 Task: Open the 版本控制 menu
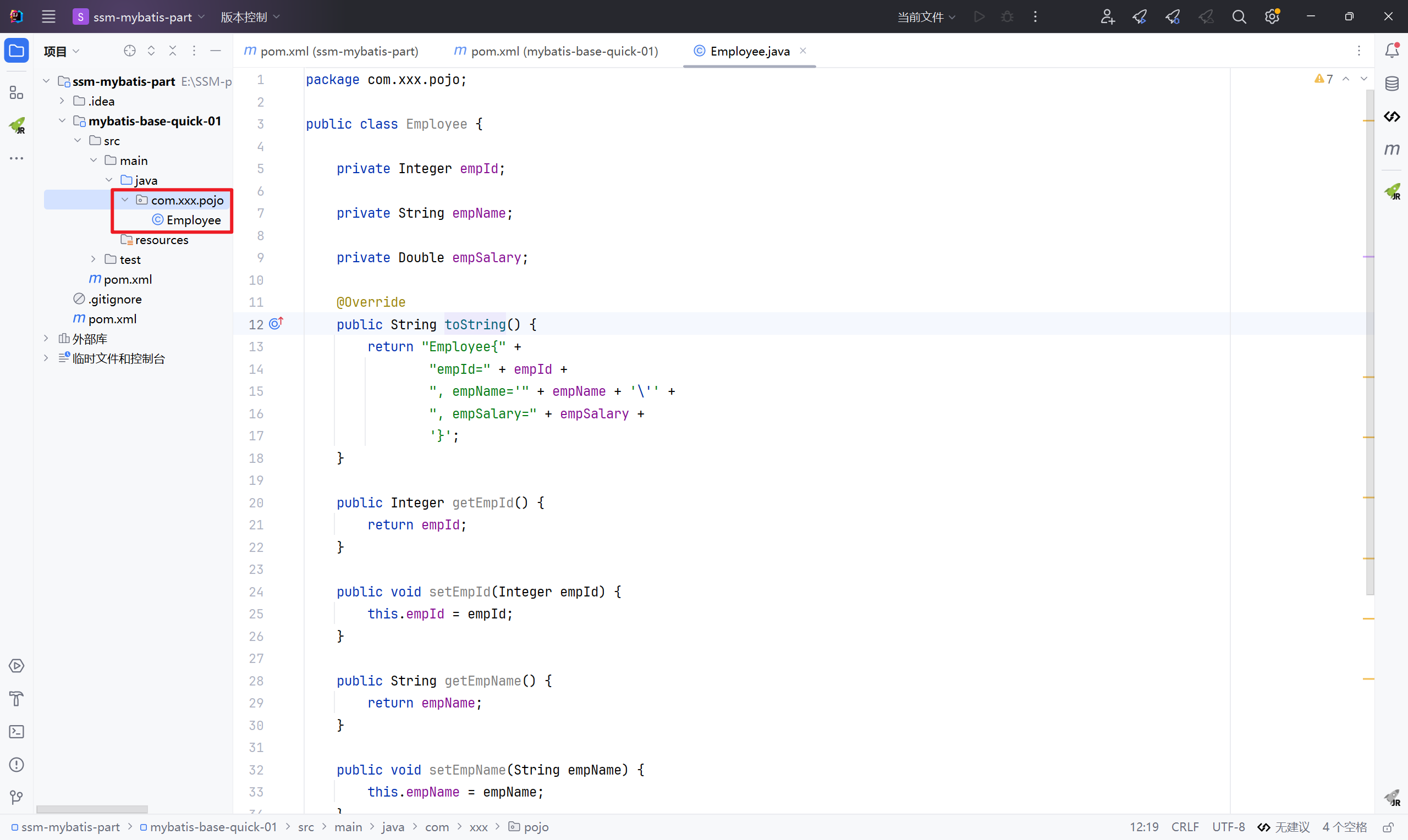click(x=250, y=17)
